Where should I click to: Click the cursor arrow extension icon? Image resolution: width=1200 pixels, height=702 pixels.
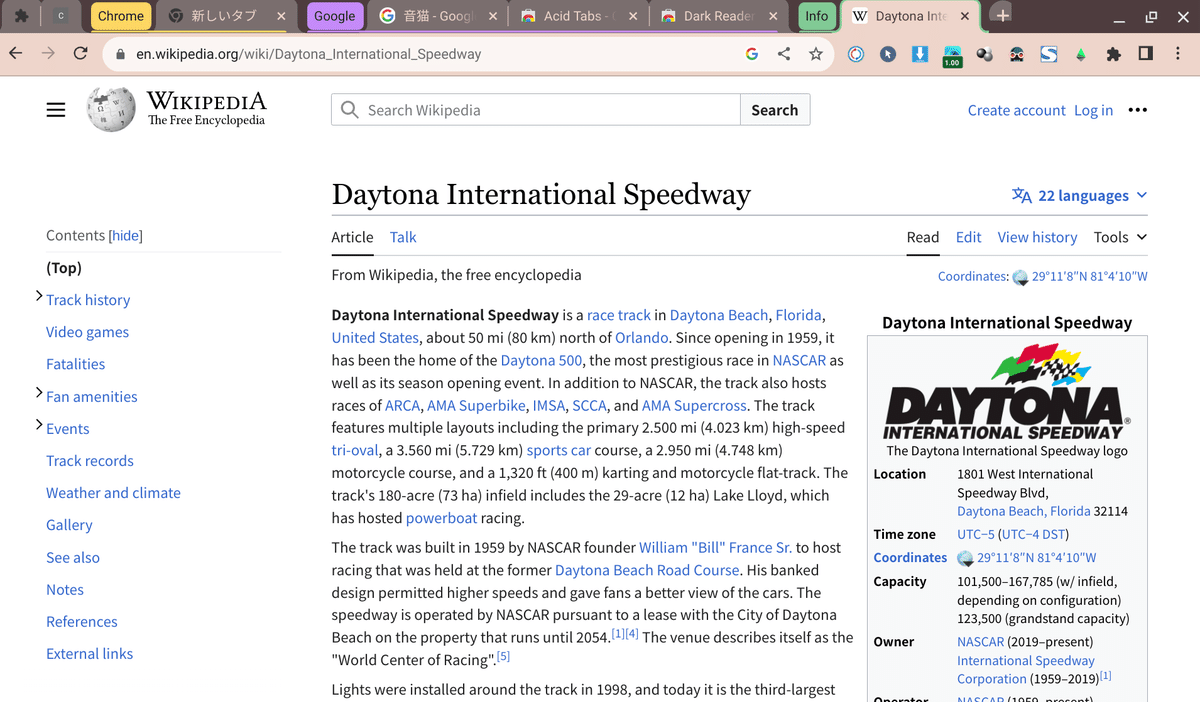888,54
